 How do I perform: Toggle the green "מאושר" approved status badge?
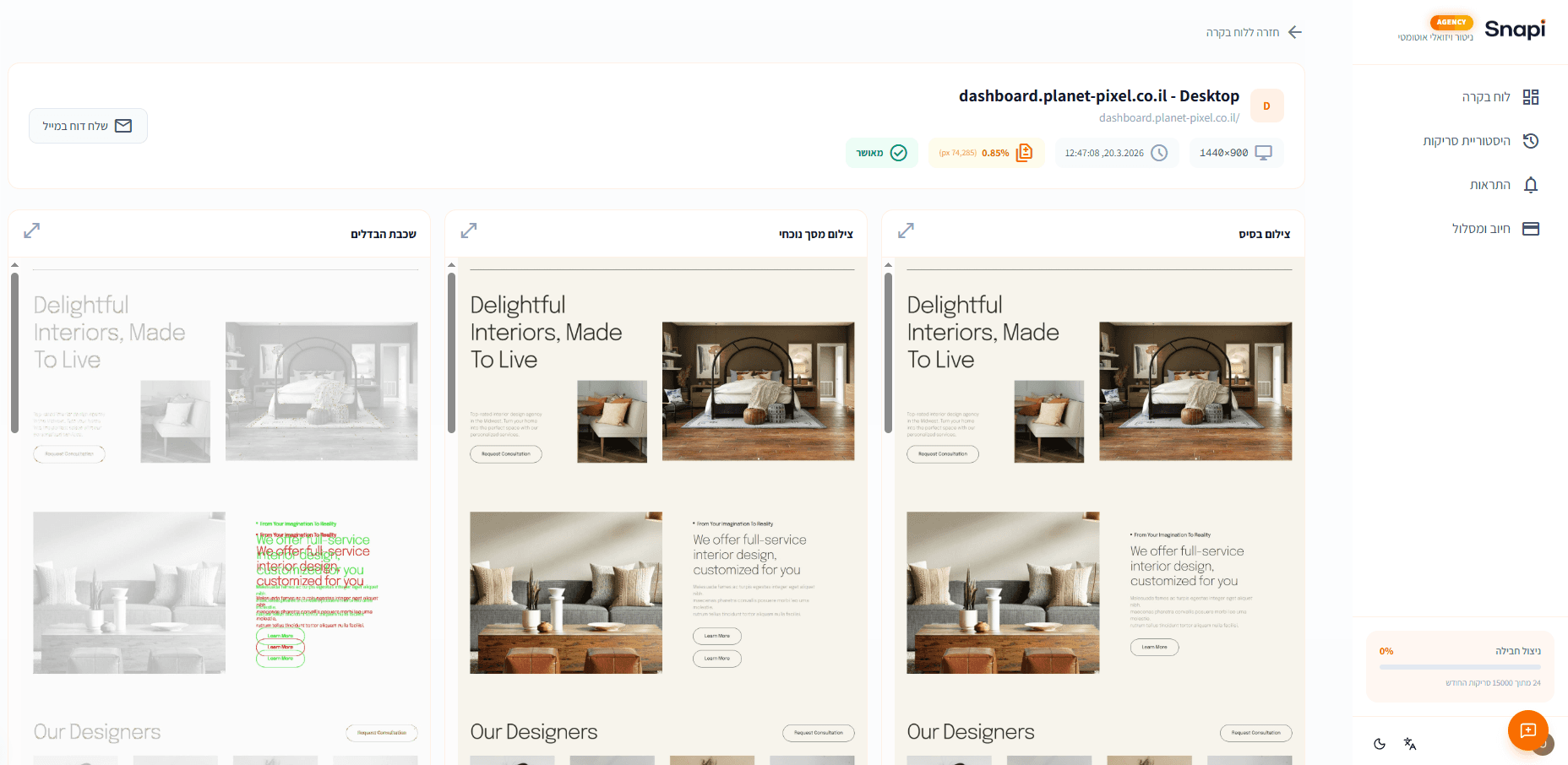pos(881,153)
